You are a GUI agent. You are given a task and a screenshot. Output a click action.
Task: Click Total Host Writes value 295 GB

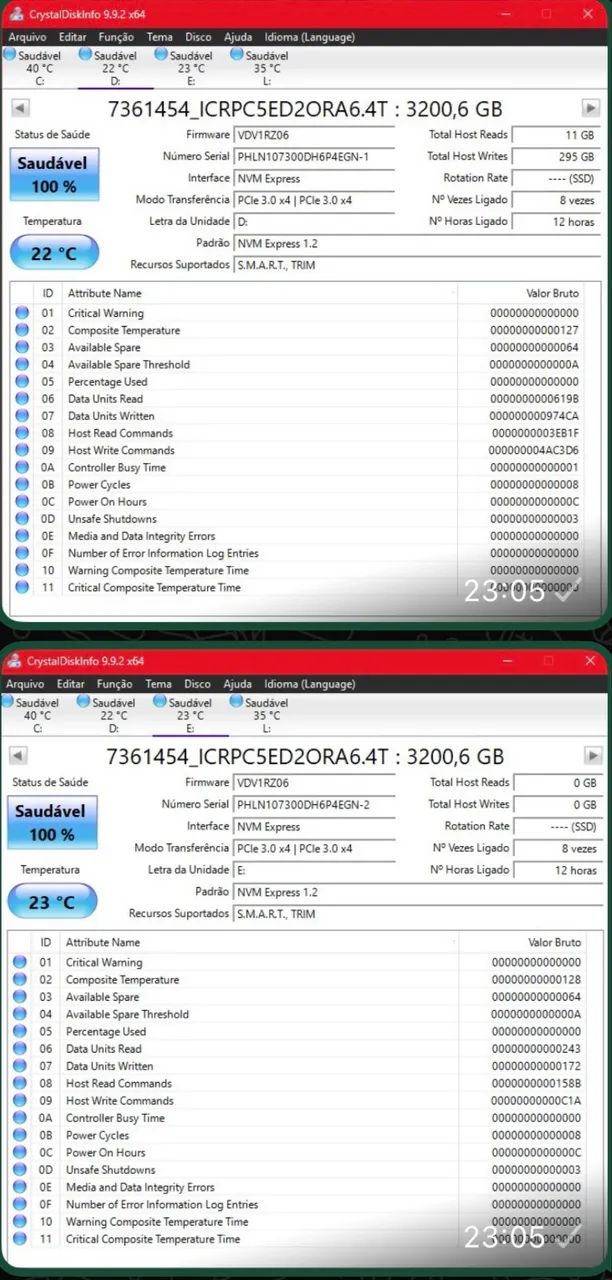(556, 157)
